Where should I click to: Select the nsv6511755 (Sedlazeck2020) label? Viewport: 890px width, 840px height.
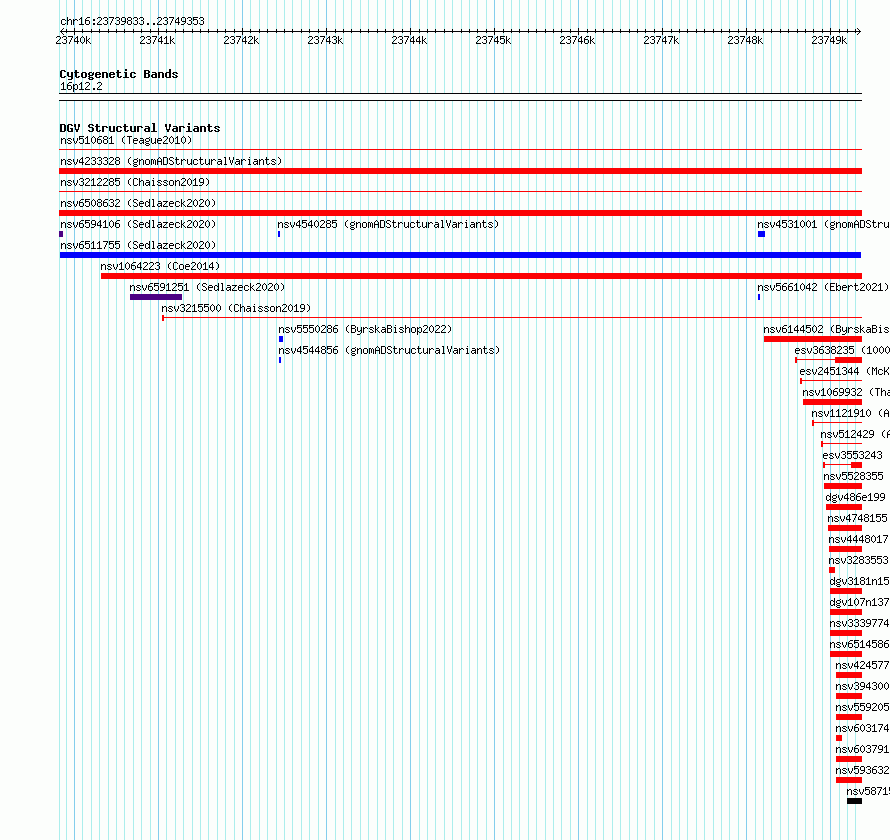click(138, 245)
